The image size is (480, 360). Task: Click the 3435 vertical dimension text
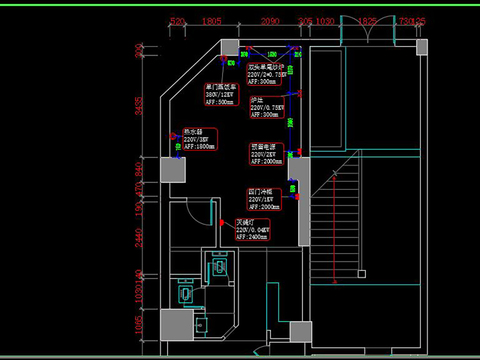click(x=139, y=106)
